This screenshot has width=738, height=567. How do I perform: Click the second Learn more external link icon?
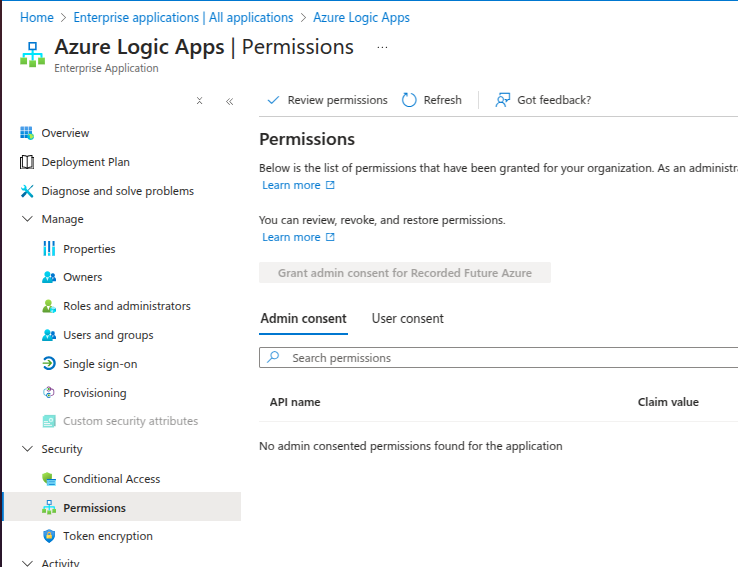click(x=330, y=237)
